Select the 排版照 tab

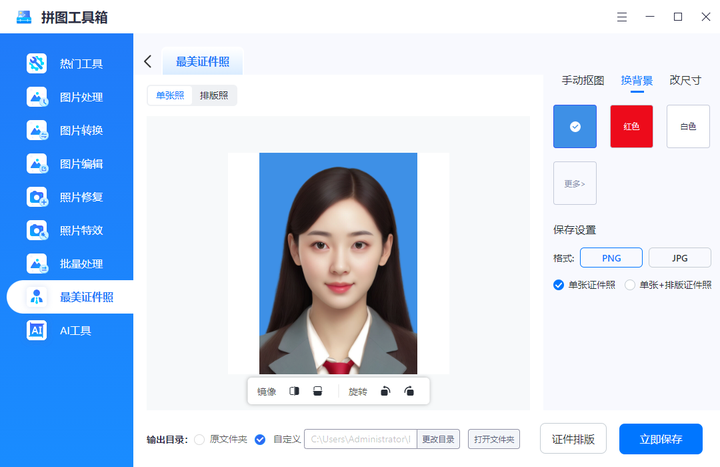coord(214,96)
